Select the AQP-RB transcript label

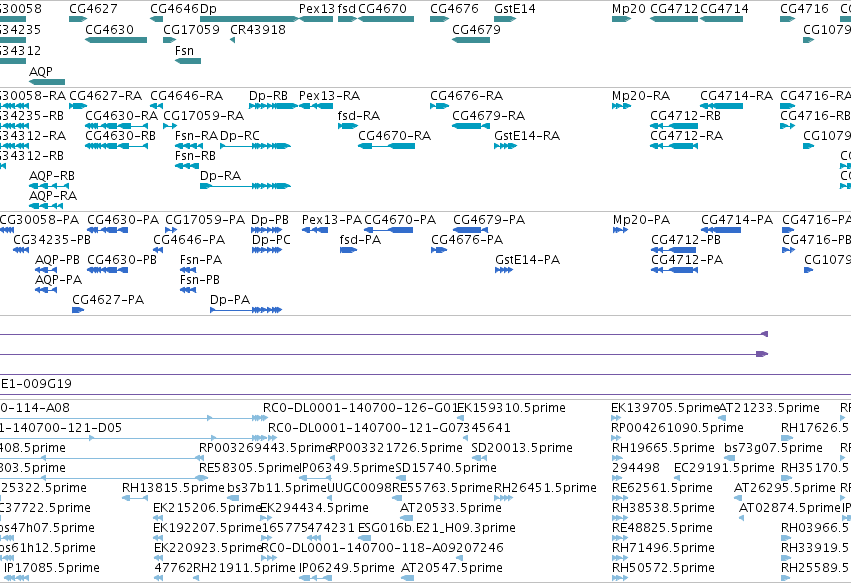pyautogui.click(x=52, y=176)
